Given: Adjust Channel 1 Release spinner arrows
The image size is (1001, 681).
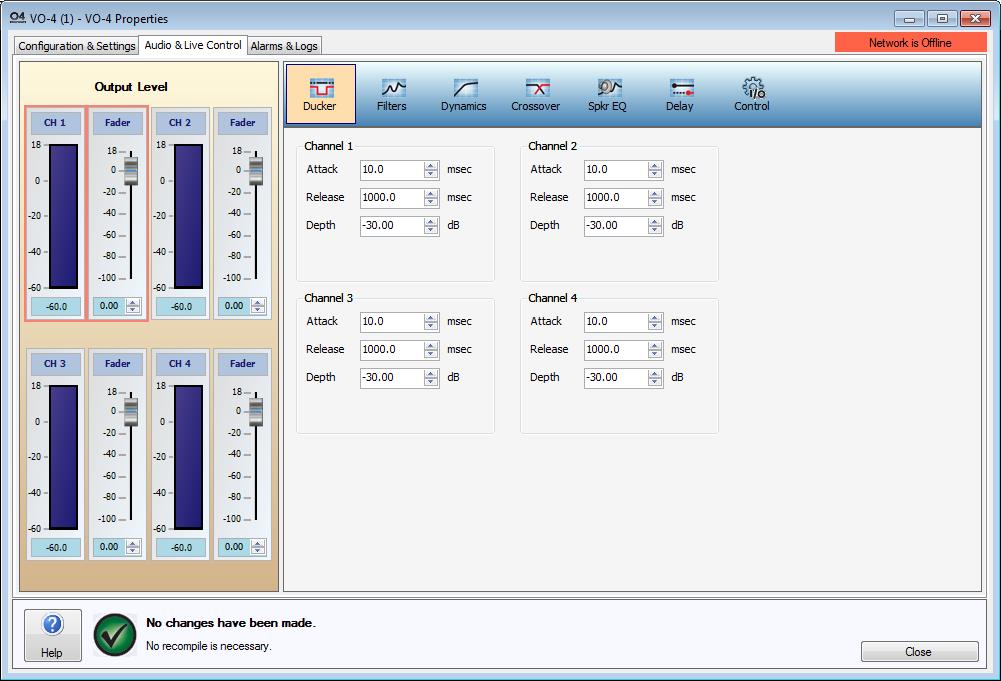Looking at the screenshot, I should coord(431,198).
